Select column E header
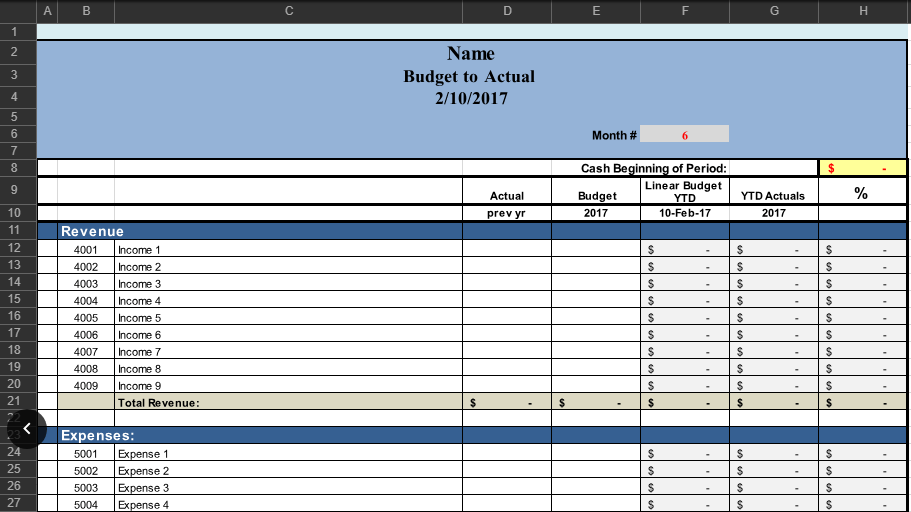Image resolution: width=911 pixels, height=512 pixels. click(x=596, y=11)
